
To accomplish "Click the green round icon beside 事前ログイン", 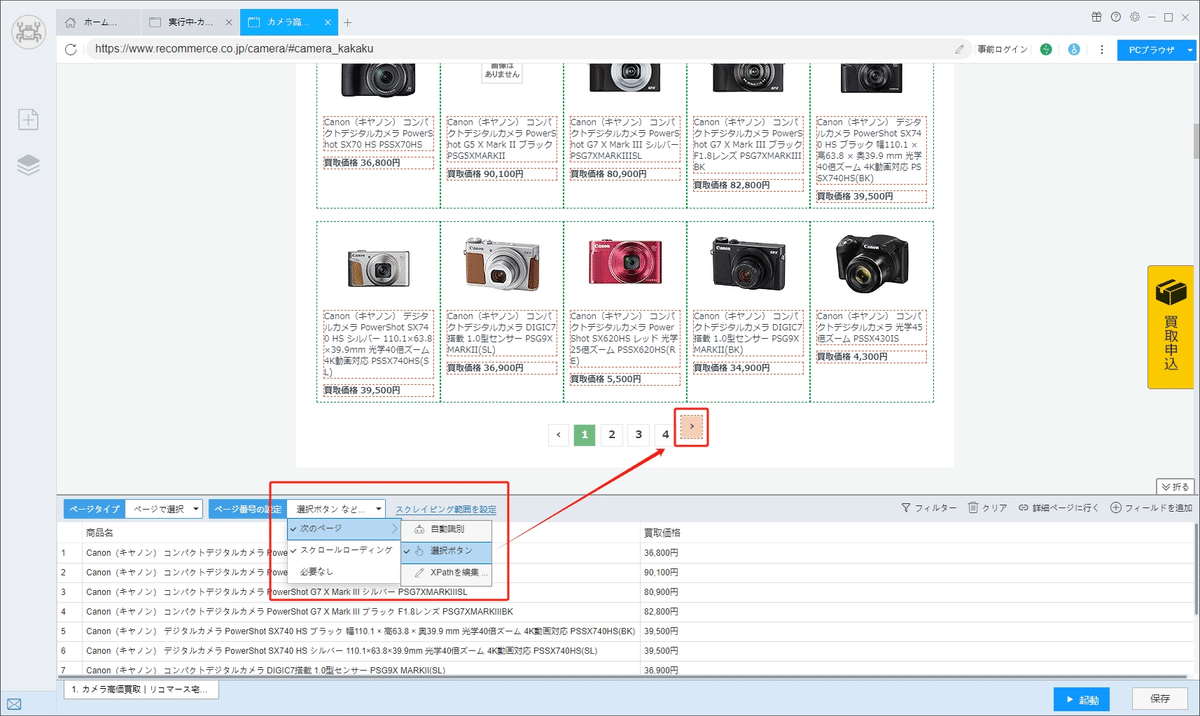I will coord(1046,49).
